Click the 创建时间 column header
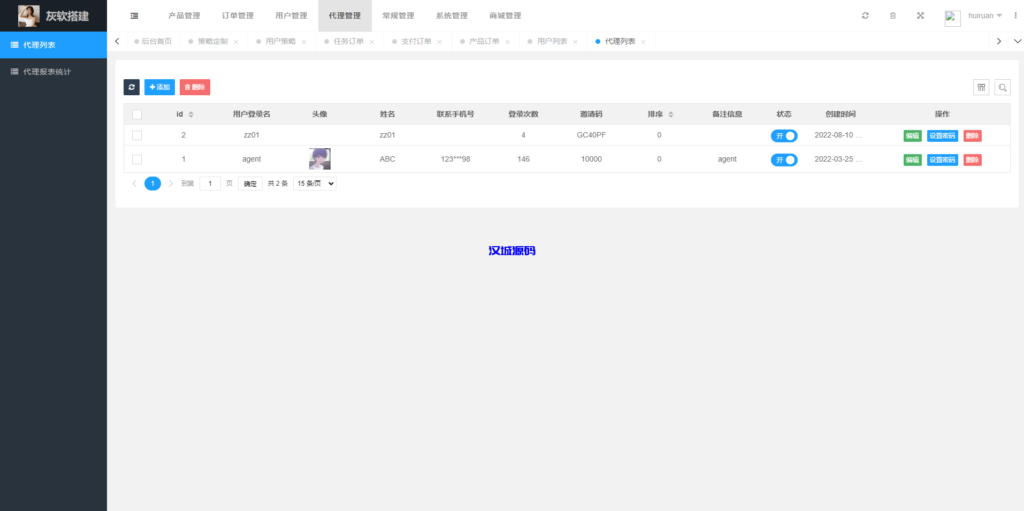Image resolution: width=1024 pixels, height=511 pixels. point(840,114)
